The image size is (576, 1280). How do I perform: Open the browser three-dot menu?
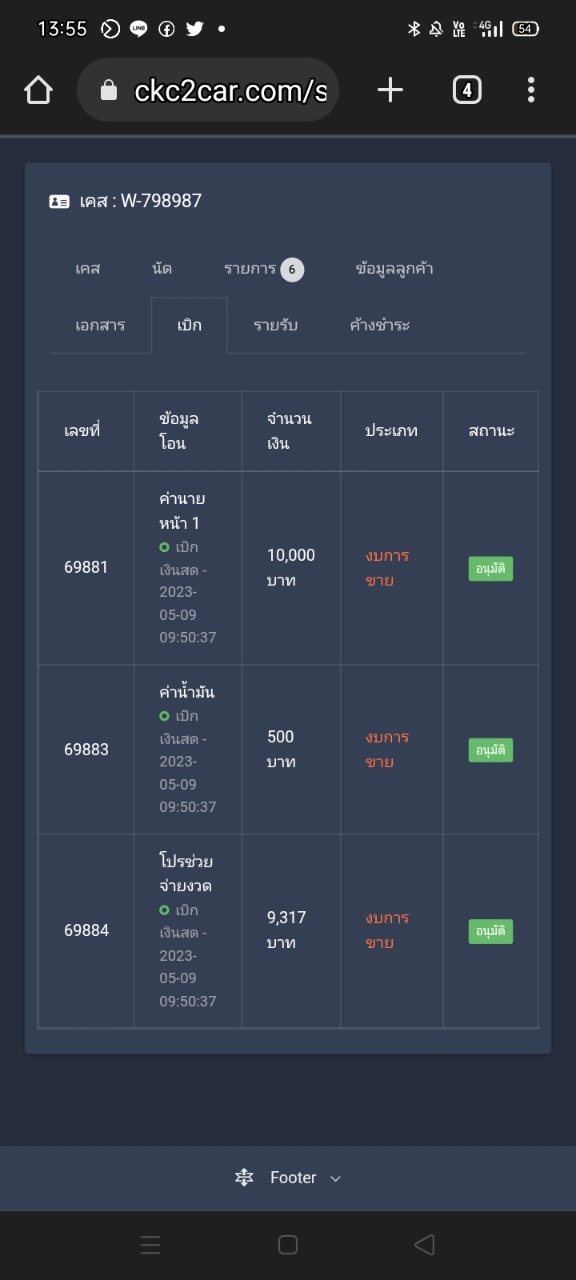point(531,90)
